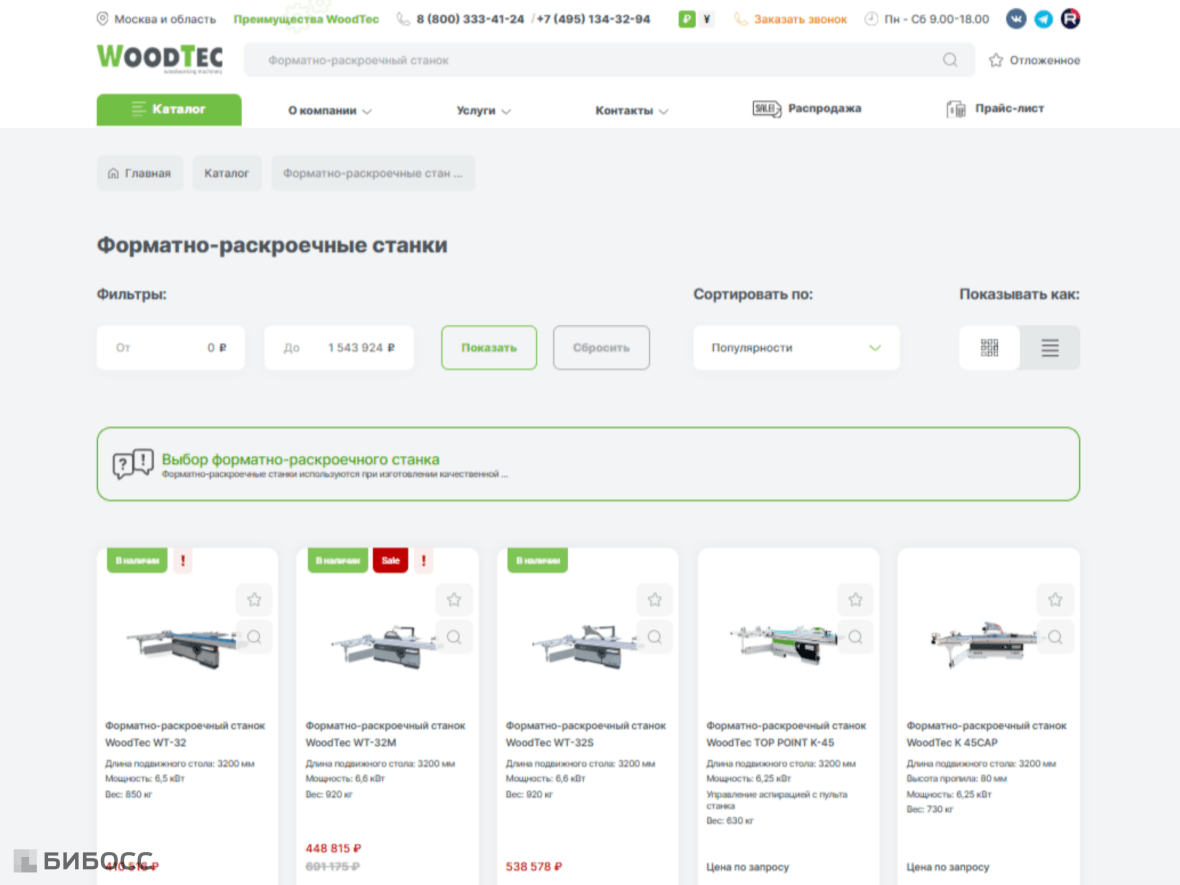Open sorting dropdown Популярности

pyautogui.click(x=796, y=348)
